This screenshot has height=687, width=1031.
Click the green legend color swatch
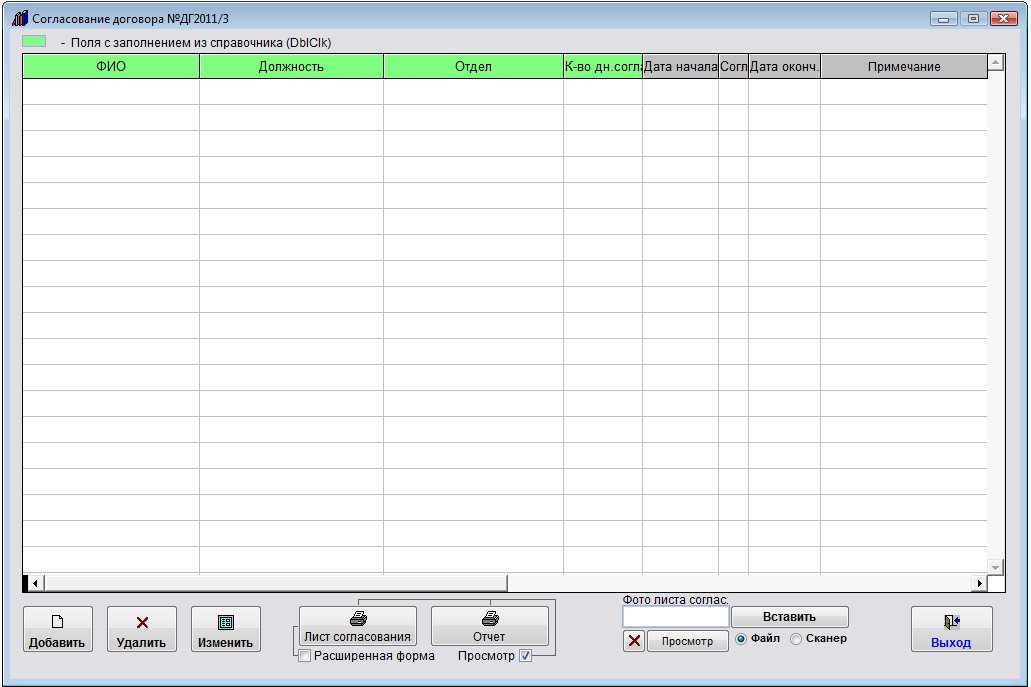coord(34,41)
